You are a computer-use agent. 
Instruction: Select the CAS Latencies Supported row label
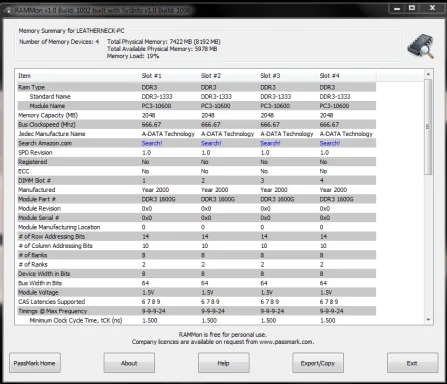(52, 302)
